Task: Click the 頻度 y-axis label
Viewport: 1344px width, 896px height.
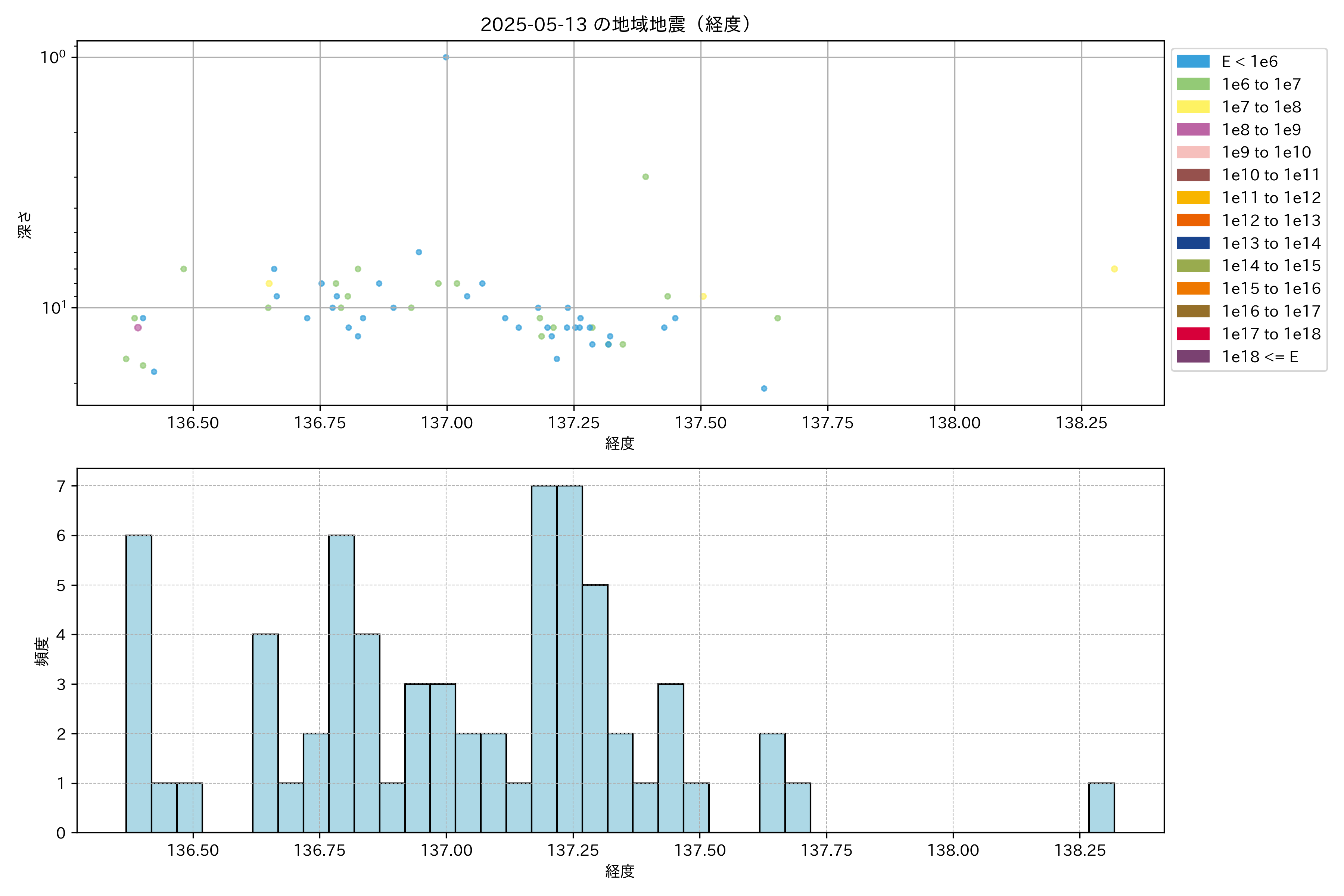Action: click(42, 651)
